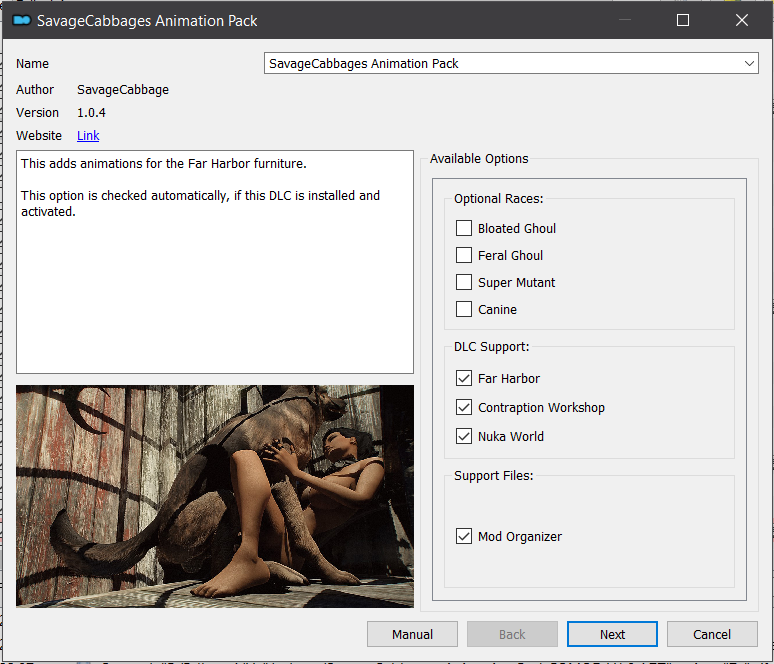This screenshot has height=664, width=774.
Task: Click the Mod Organizer icon in title bar
Action: [x=22, y=20]
